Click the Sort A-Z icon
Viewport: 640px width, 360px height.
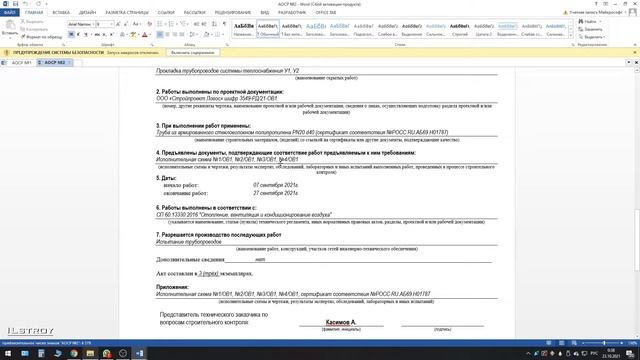pos(214,24)
